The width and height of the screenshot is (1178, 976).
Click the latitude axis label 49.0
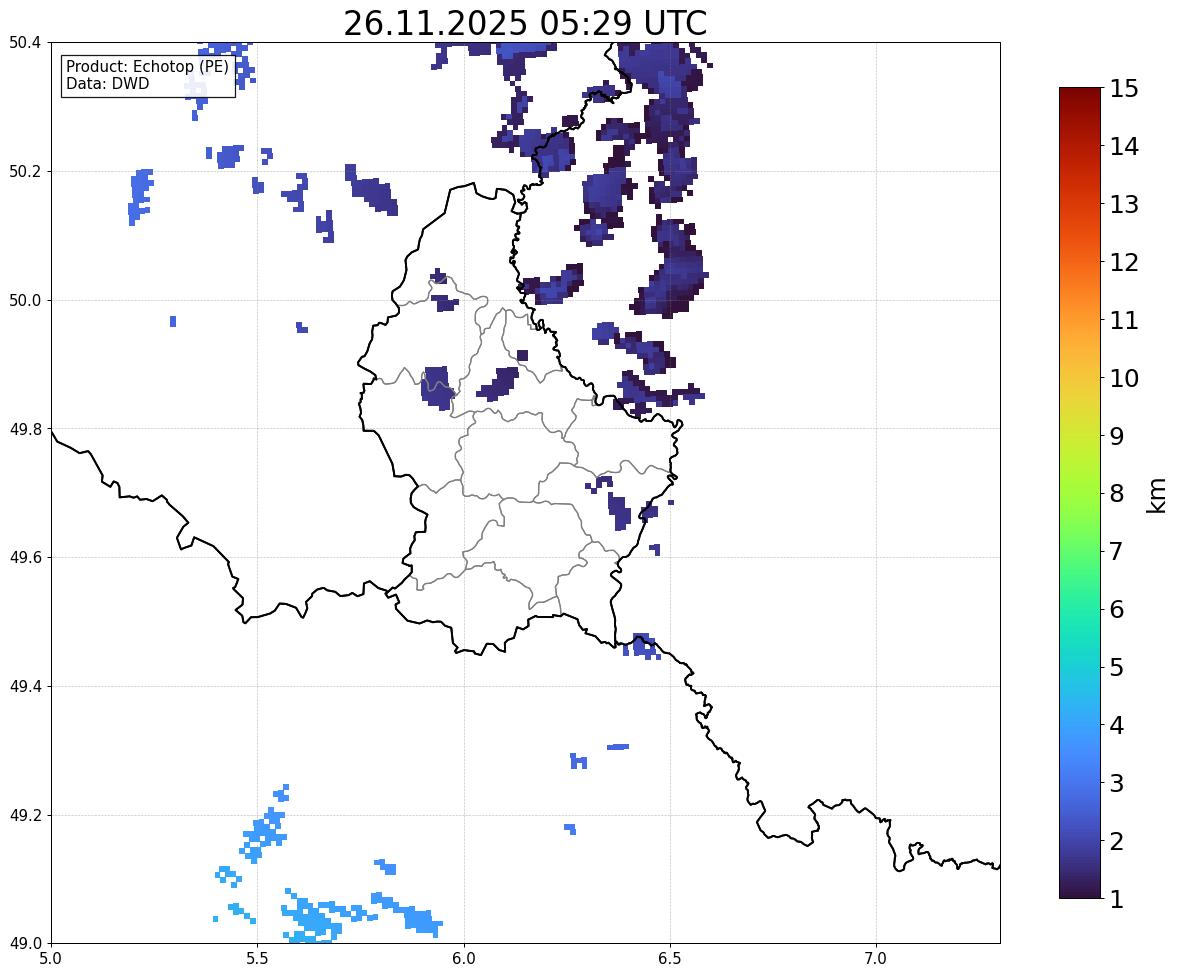pyautogui.click(x=25, y=944)
